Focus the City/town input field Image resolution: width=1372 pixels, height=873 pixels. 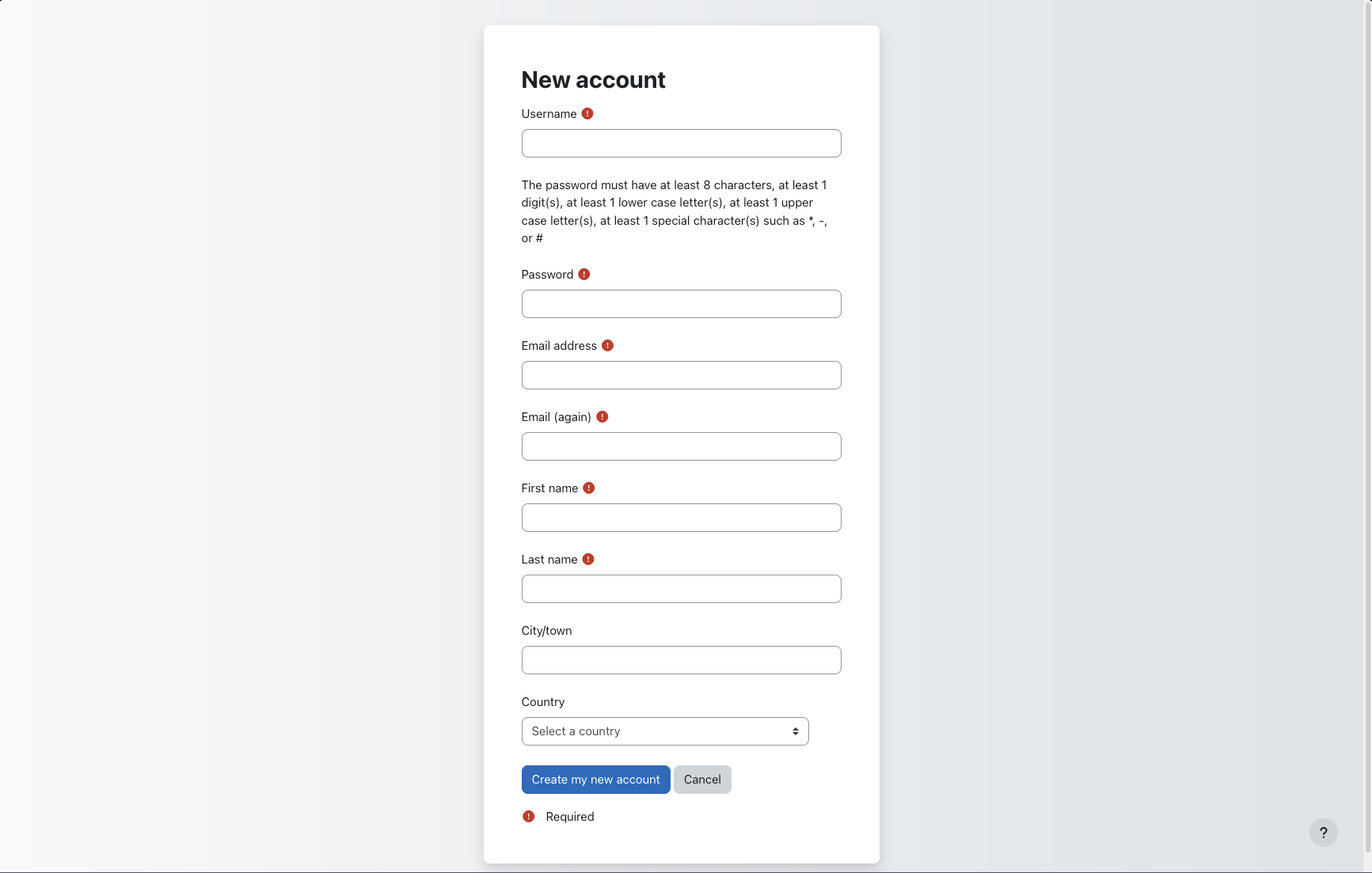coord(681,660)
